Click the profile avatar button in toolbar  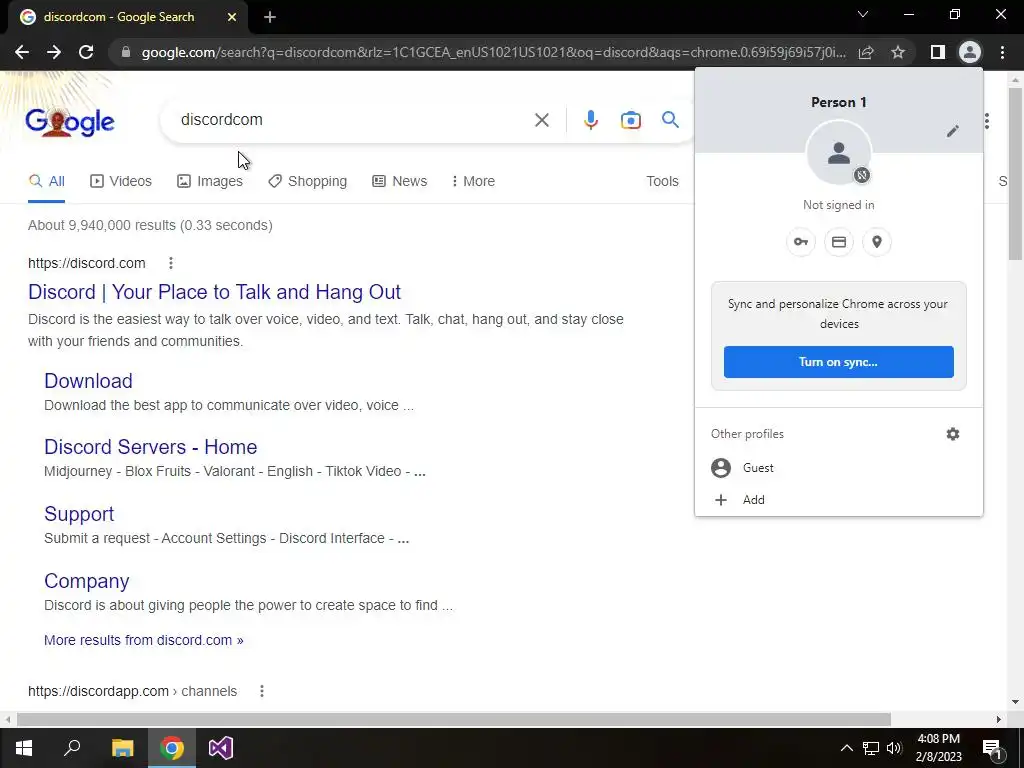tap(970, 52)
